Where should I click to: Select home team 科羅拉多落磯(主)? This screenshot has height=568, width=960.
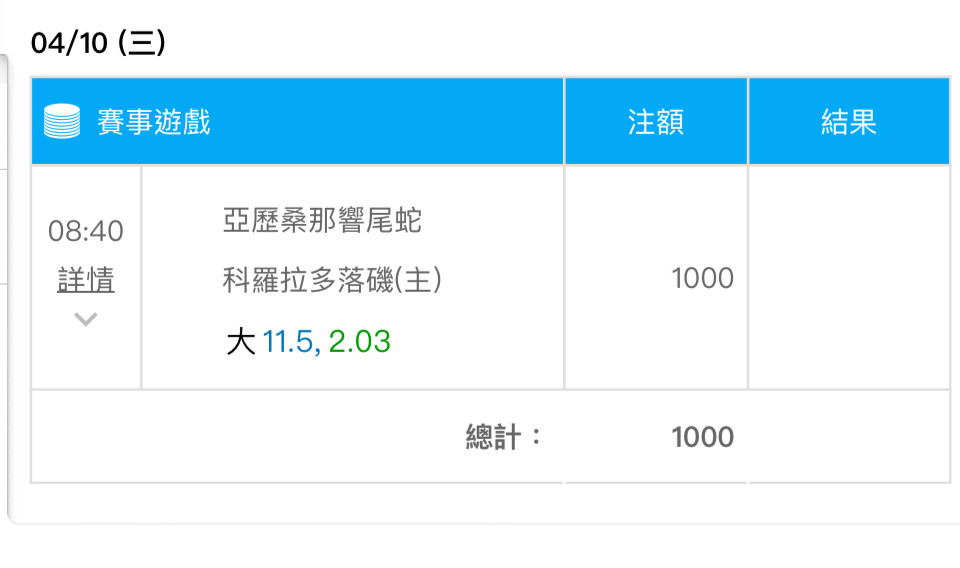click(332, 280)
